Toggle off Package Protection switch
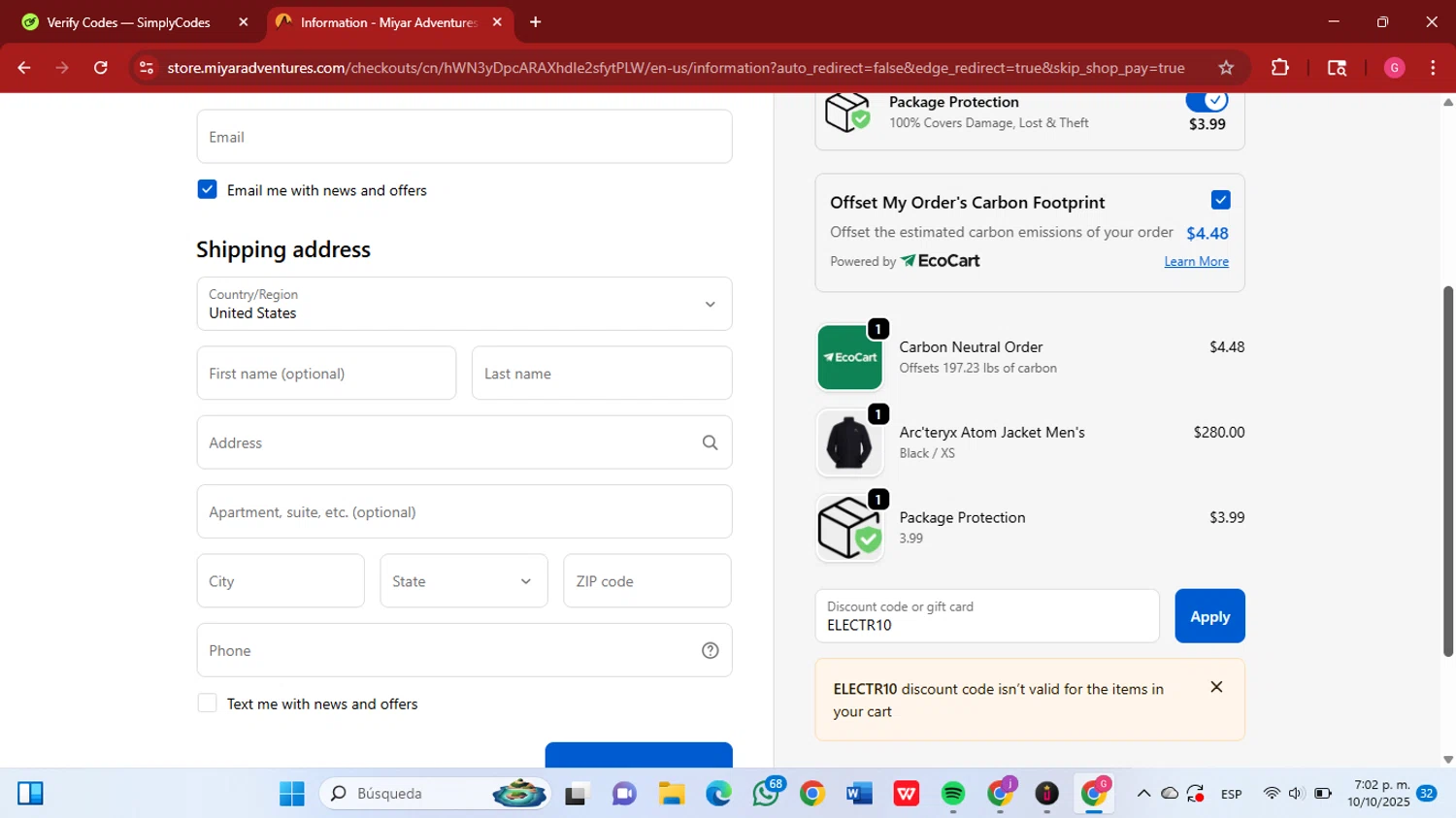Screen dimensions: 1456x818 click(x=1207, y=100)
